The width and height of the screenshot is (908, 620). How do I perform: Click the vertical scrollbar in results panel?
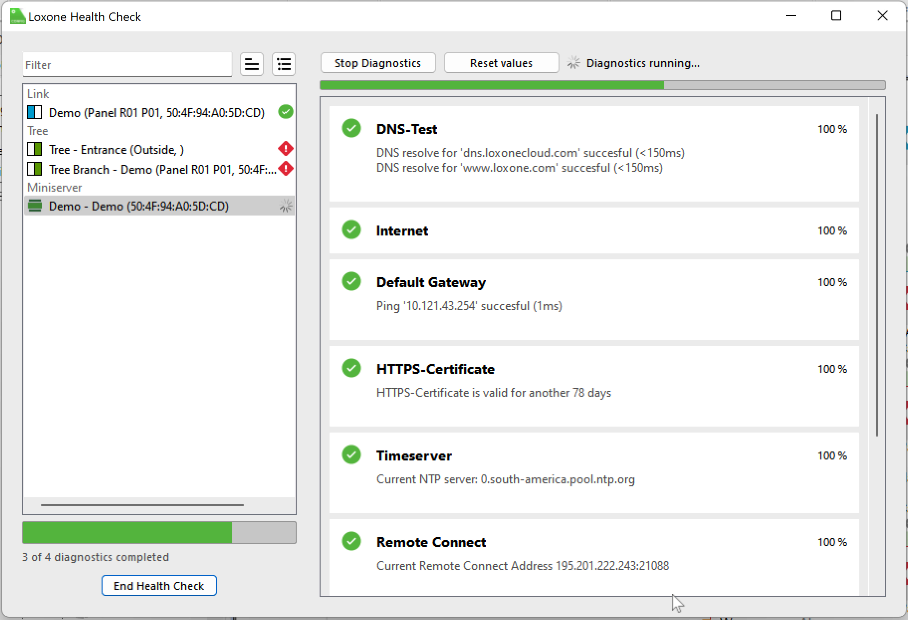877,275
